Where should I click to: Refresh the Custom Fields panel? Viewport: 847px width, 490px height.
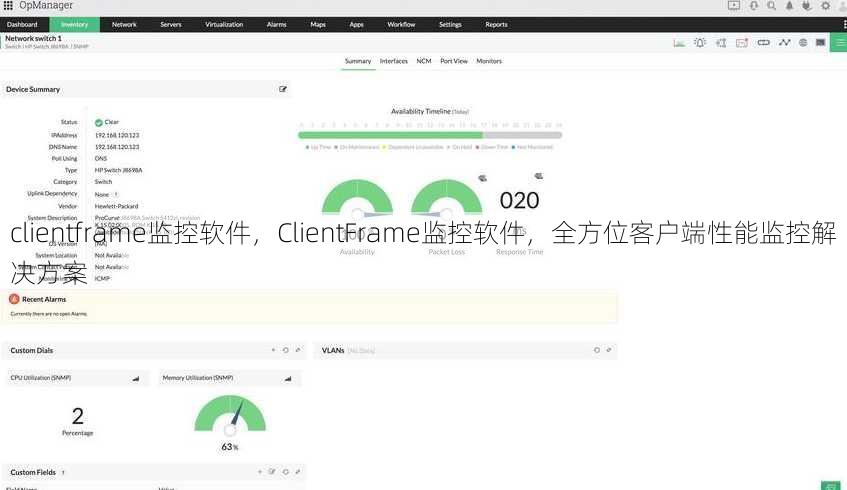pyautogui.click(x=285, y=472)
